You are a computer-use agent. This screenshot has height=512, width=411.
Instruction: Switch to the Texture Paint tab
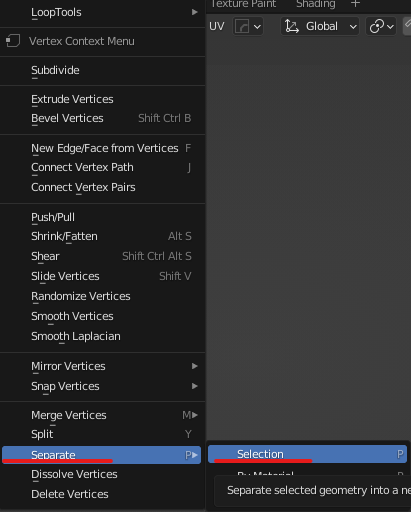pyautogui.click(x=244, y=4)
